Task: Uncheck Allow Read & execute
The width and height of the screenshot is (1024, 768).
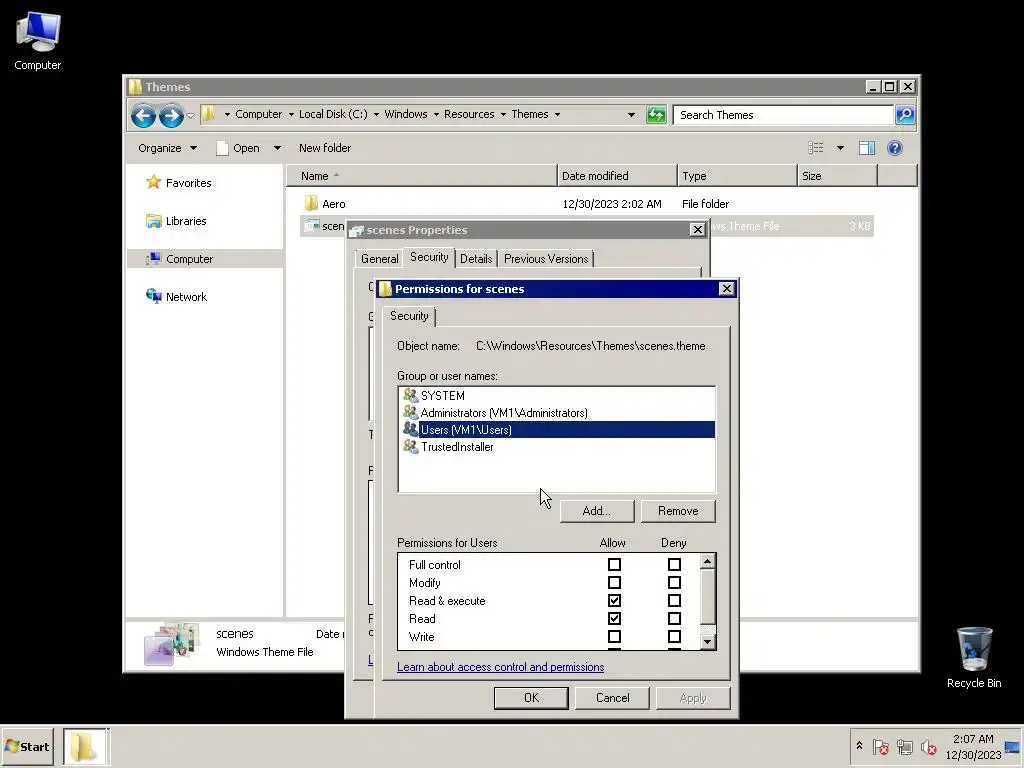Action: click(x=614, y=601)
